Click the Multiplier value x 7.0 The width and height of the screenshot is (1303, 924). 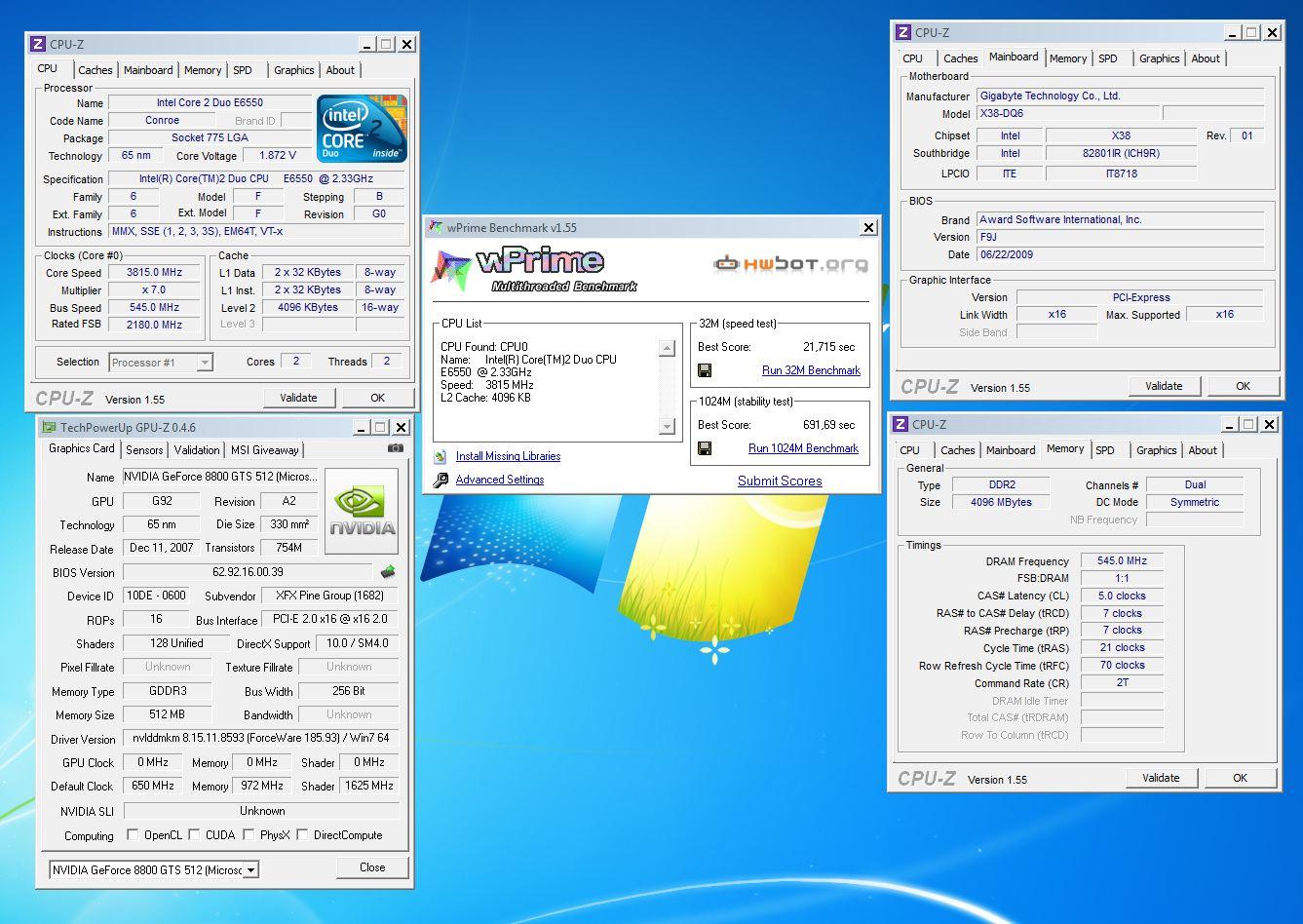pyautogui.click(x=155, y=290)
